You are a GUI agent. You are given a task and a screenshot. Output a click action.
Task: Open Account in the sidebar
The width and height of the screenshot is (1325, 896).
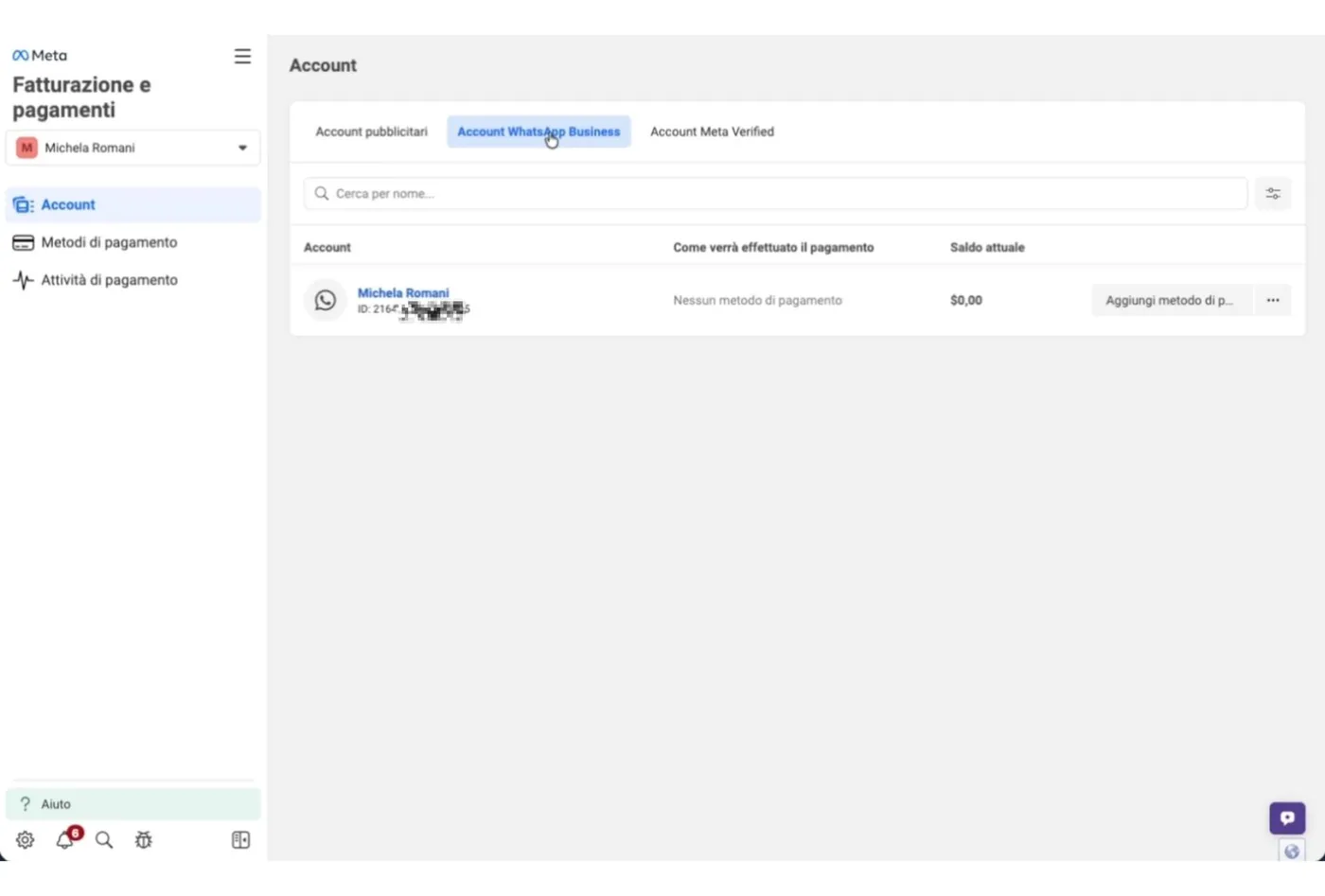click(x=132, y=204)
